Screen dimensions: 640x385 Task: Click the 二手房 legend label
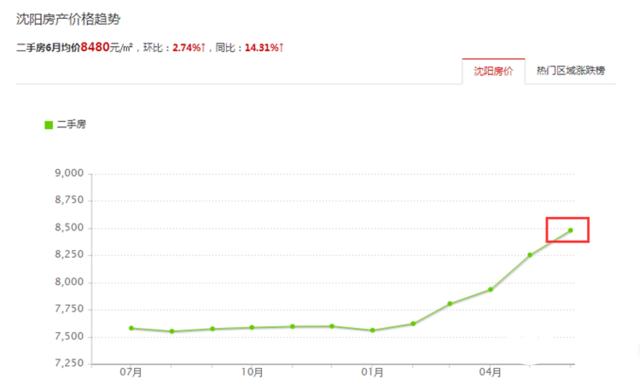[71, 125]
